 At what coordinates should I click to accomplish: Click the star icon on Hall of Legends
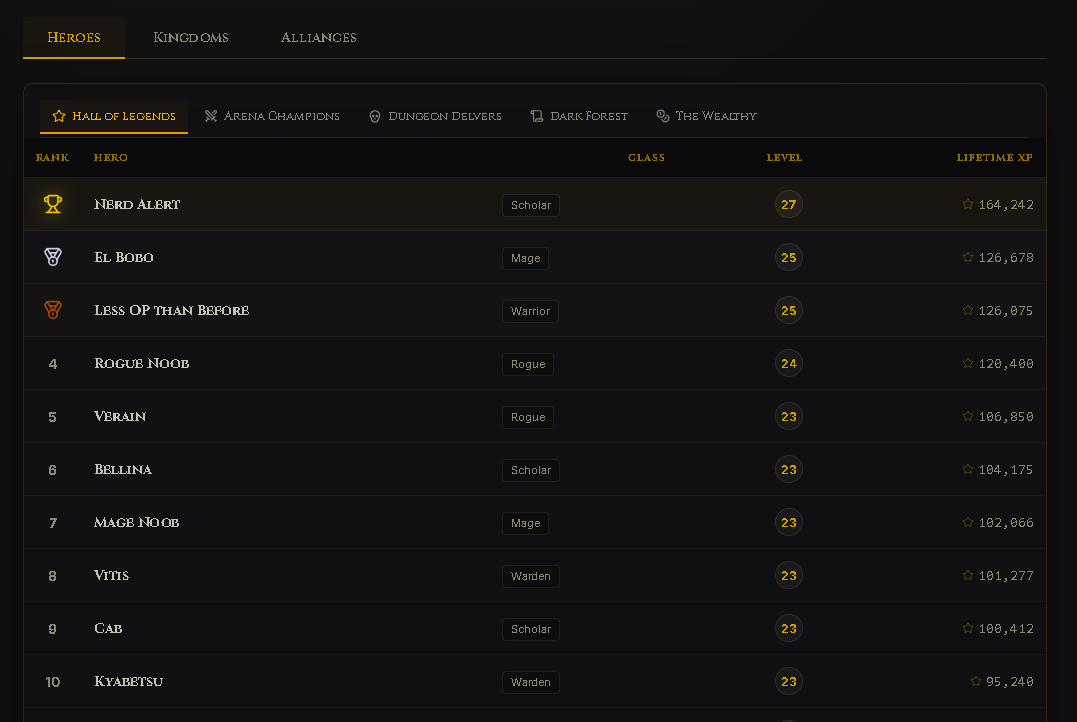point(59,116)
